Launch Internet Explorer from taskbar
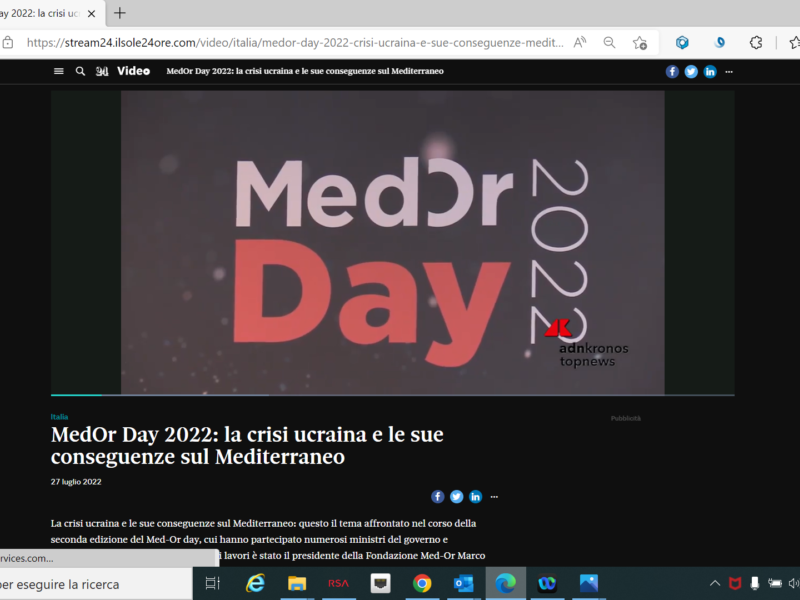The height and width of the screenshot is (600, 800). click(255, 583)
